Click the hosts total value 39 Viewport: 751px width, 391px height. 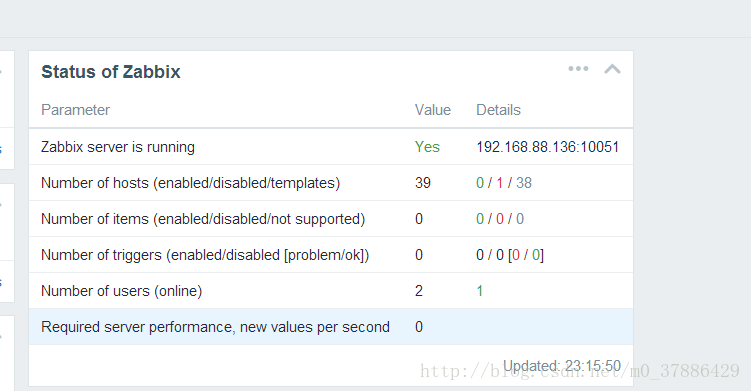[423, 183]
